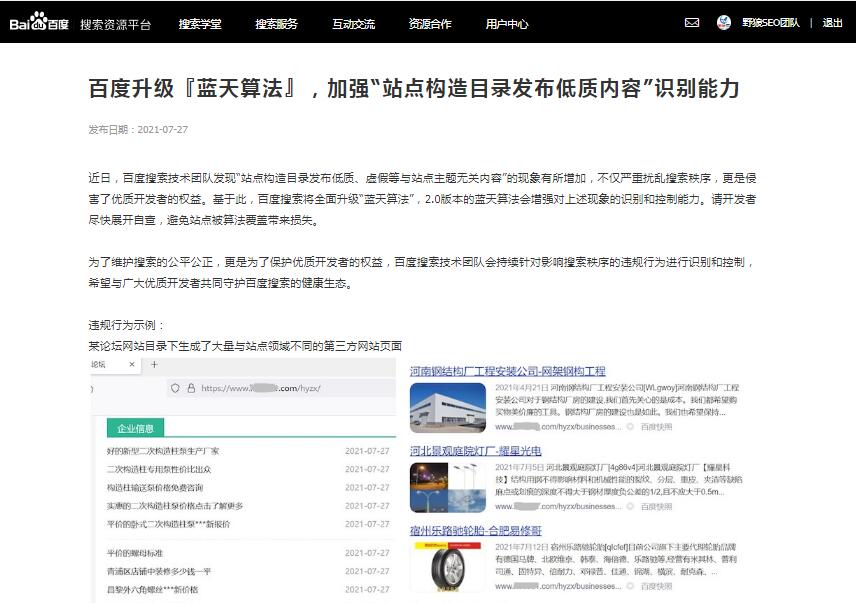
Task: Click the steel factory building thumbnail
Action: pos(447,407)
